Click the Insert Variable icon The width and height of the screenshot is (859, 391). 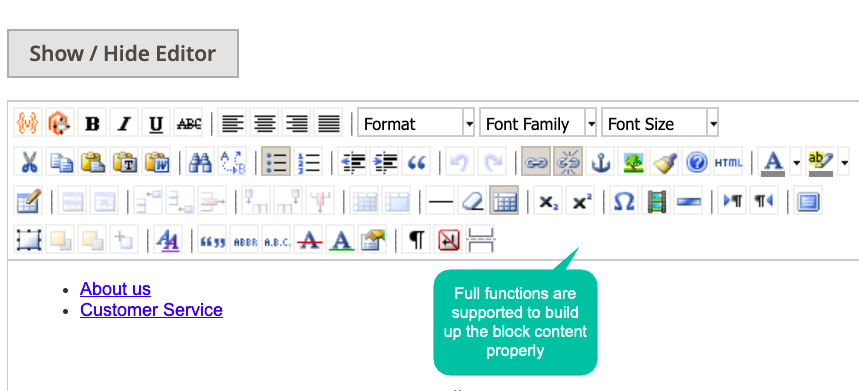coord(27,123)
